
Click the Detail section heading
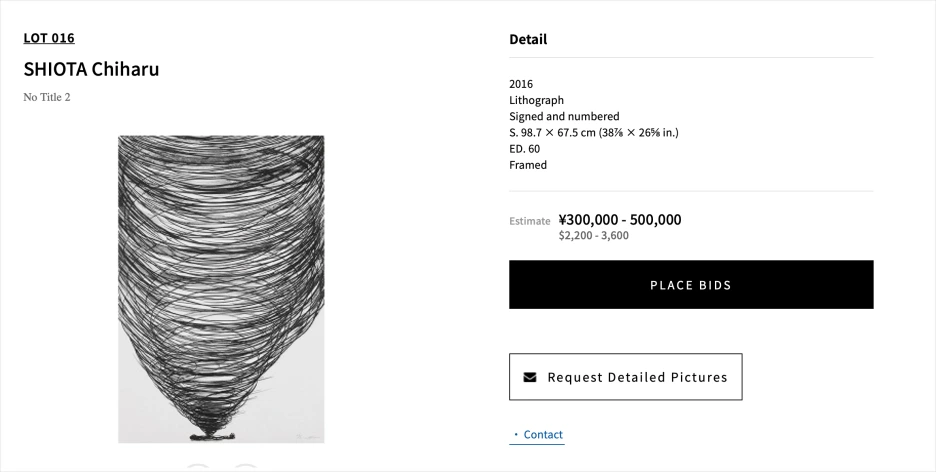coord(528,39)
